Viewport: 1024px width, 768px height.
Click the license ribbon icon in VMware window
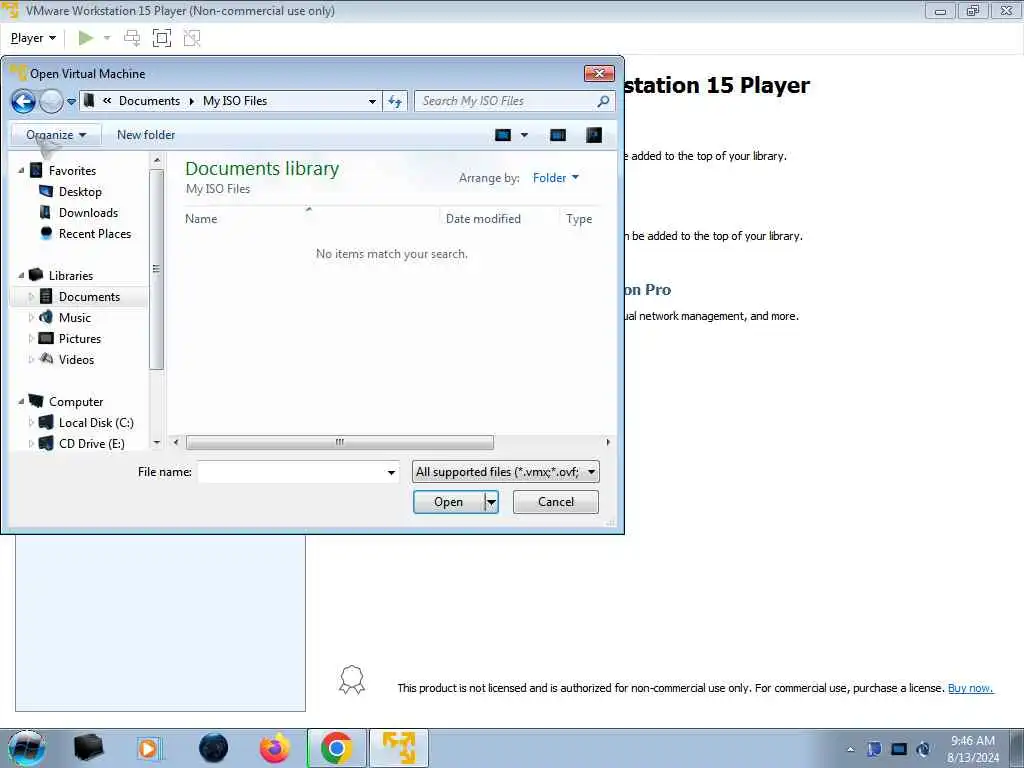coord(352,680)
